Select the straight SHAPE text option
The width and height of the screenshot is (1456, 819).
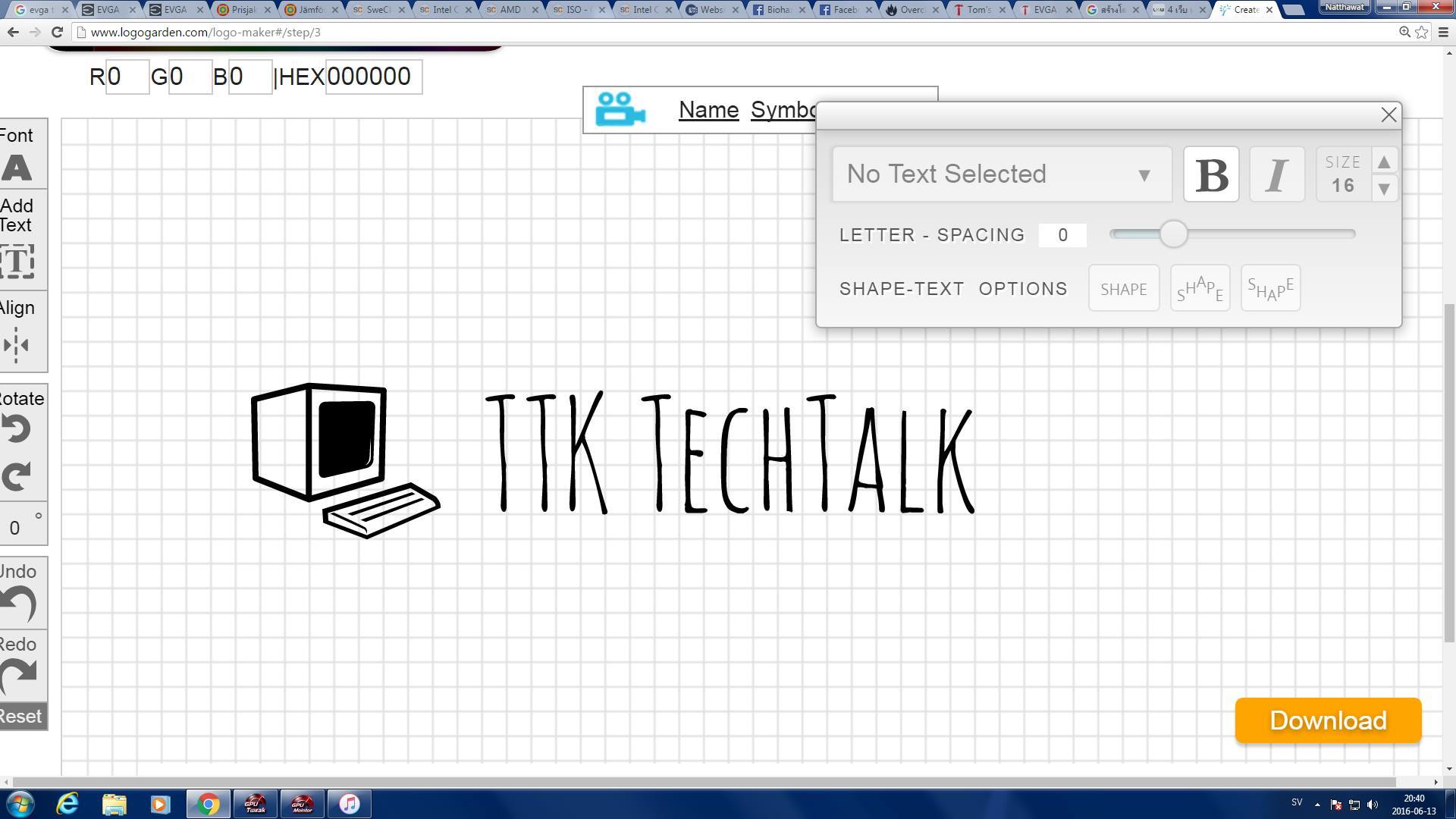pyautogui.click(x=1124, y=288)
